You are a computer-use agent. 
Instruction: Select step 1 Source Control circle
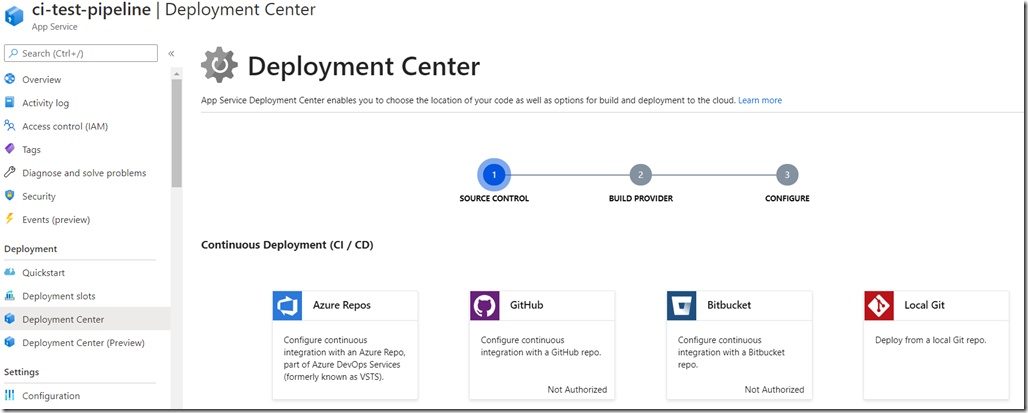pyautogui.click(x=494, y=175)
